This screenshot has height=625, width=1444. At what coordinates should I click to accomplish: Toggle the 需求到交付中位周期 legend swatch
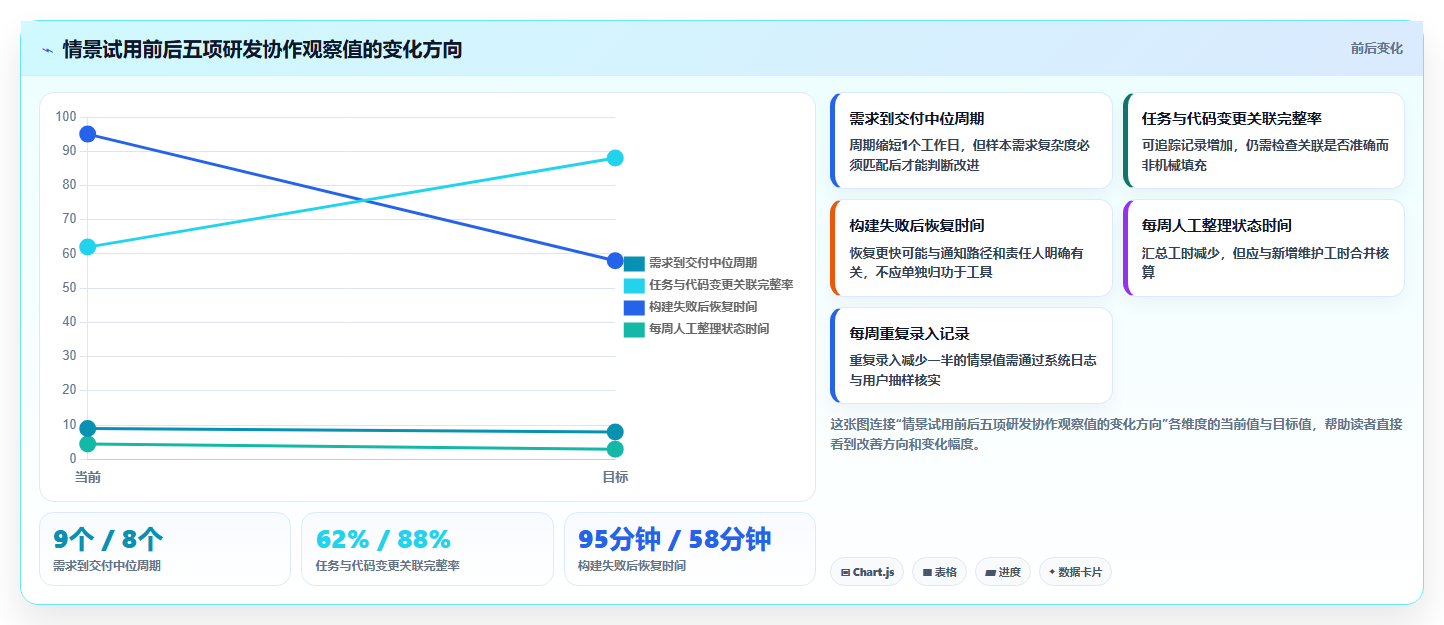(634, 263)
